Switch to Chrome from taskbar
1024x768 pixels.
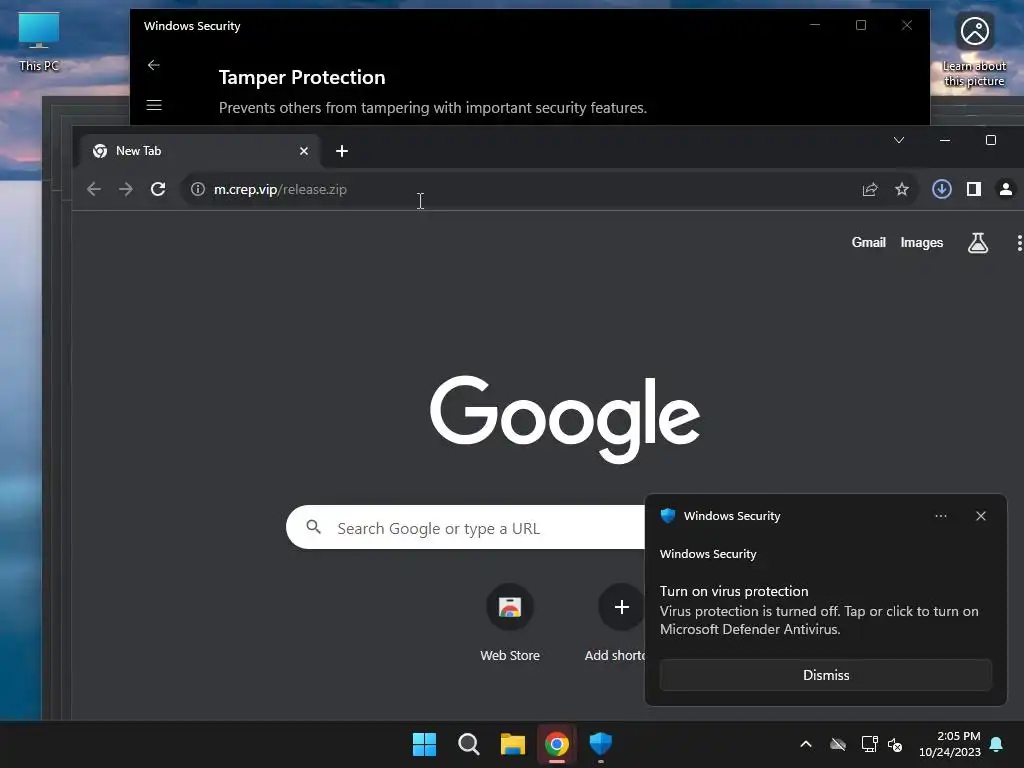point(557,744)
